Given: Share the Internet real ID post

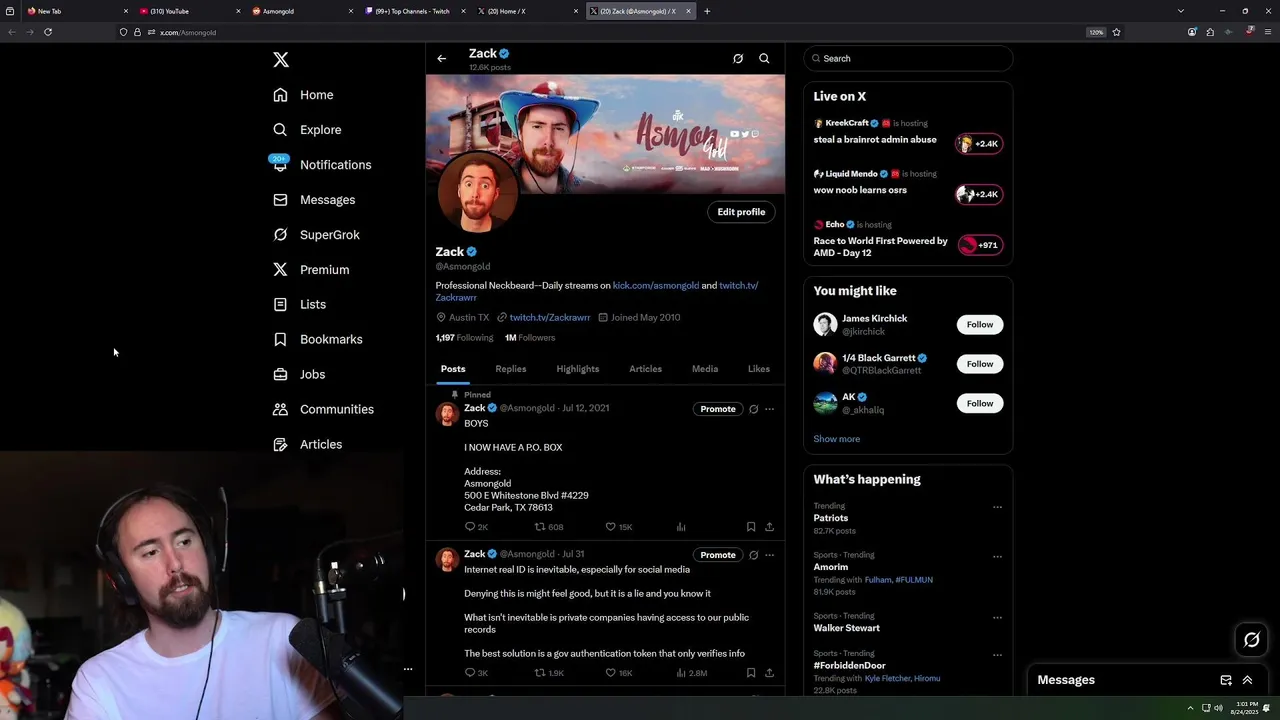Looking at the screenshot, I should (x=769, y=673).
